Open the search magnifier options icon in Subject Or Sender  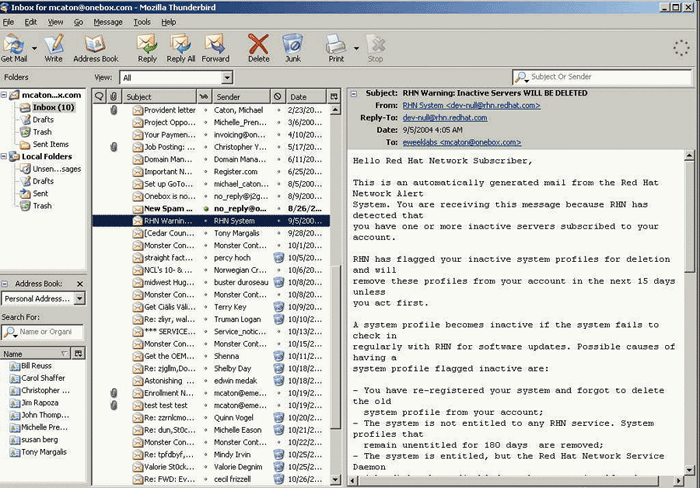tap(521, 77)
